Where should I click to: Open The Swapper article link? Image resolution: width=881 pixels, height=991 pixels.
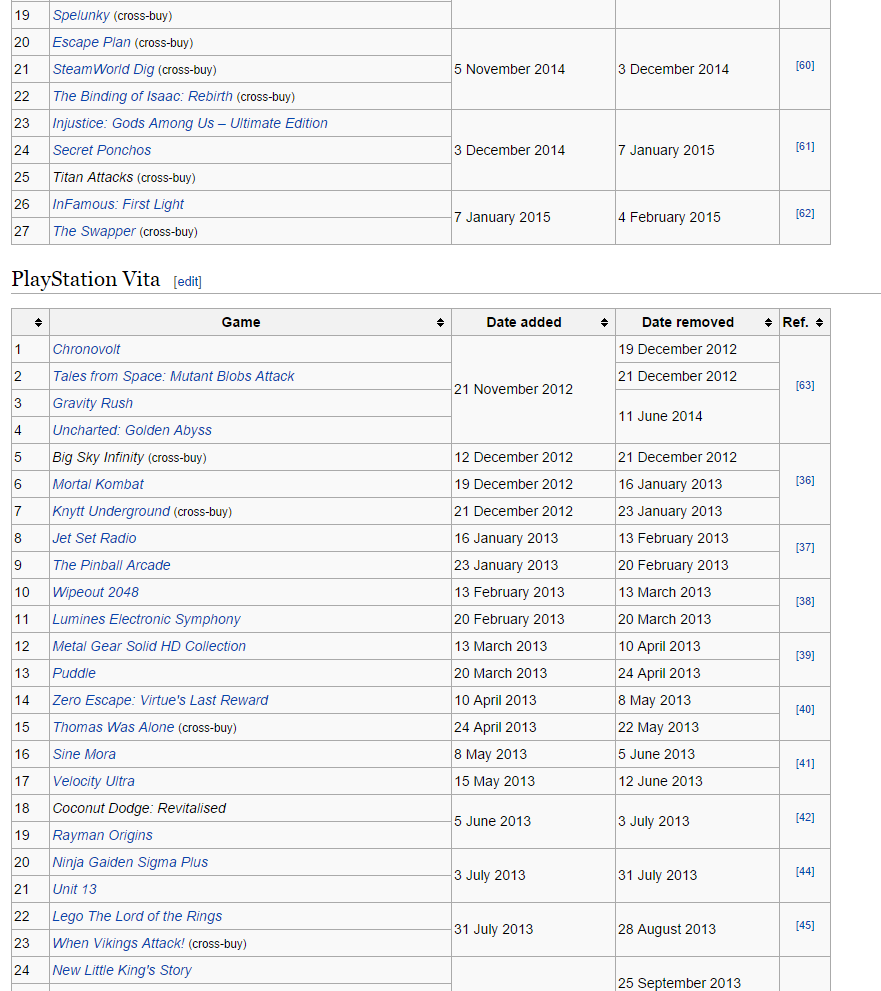94,231
